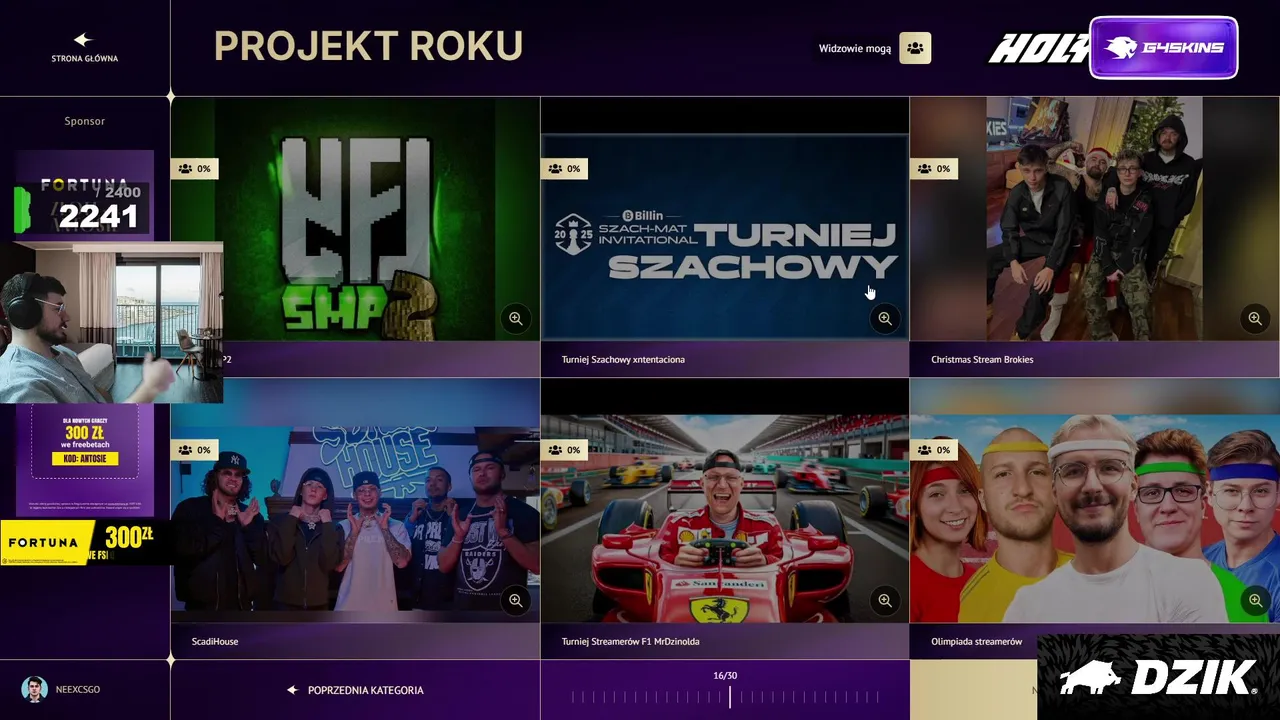Zoom the Turniej Streamerów F1 image
Viewport: 1280px width, 720px height.
coord(885,601)
